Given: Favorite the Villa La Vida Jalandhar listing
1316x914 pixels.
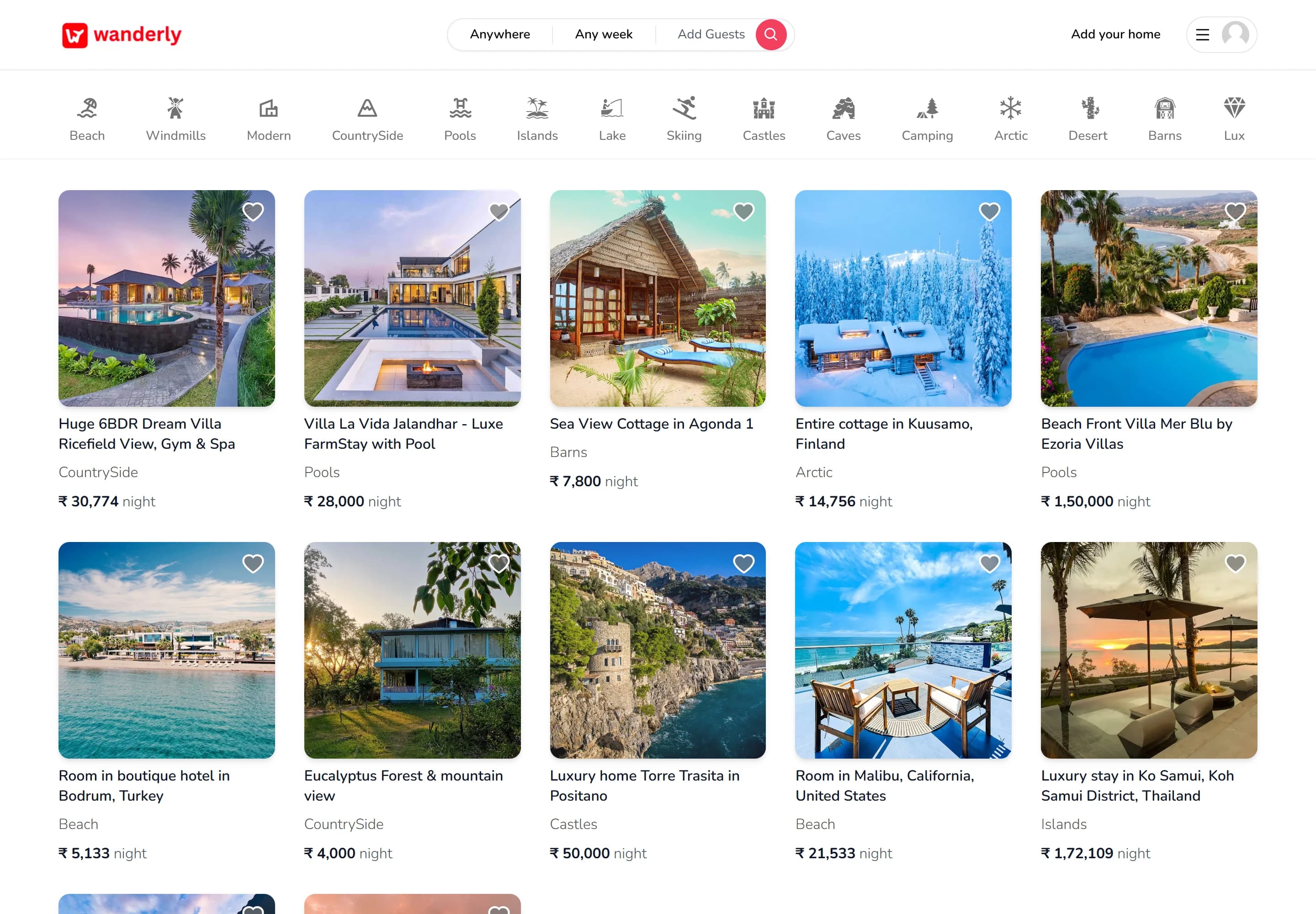Looking at the screenshot, I should click(499, 212).
